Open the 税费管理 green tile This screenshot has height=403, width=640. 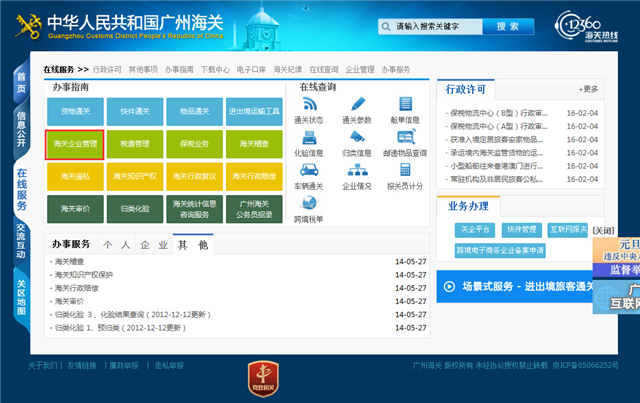tap(135, 144)
